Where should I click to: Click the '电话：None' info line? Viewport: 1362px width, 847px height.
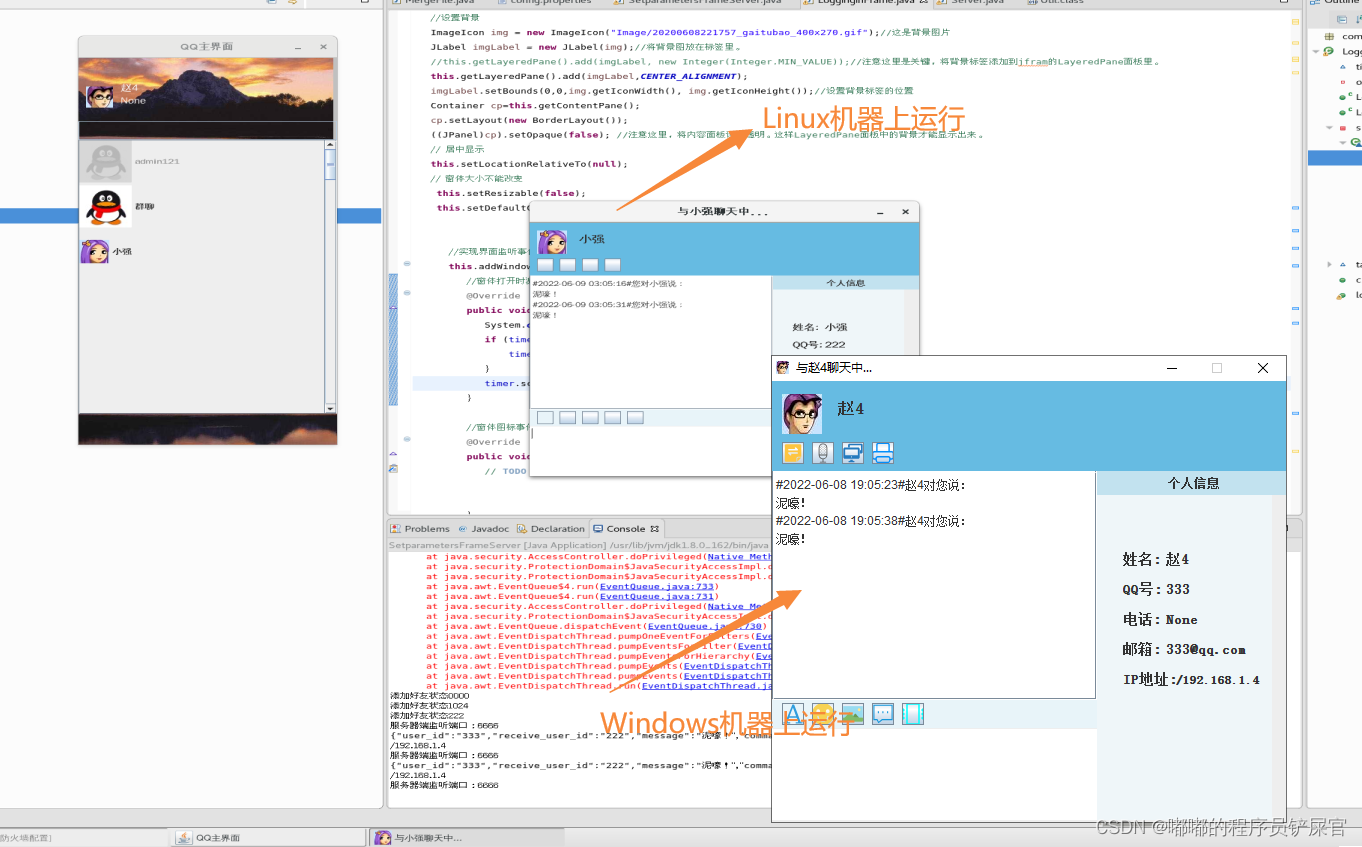point(1160,619)
